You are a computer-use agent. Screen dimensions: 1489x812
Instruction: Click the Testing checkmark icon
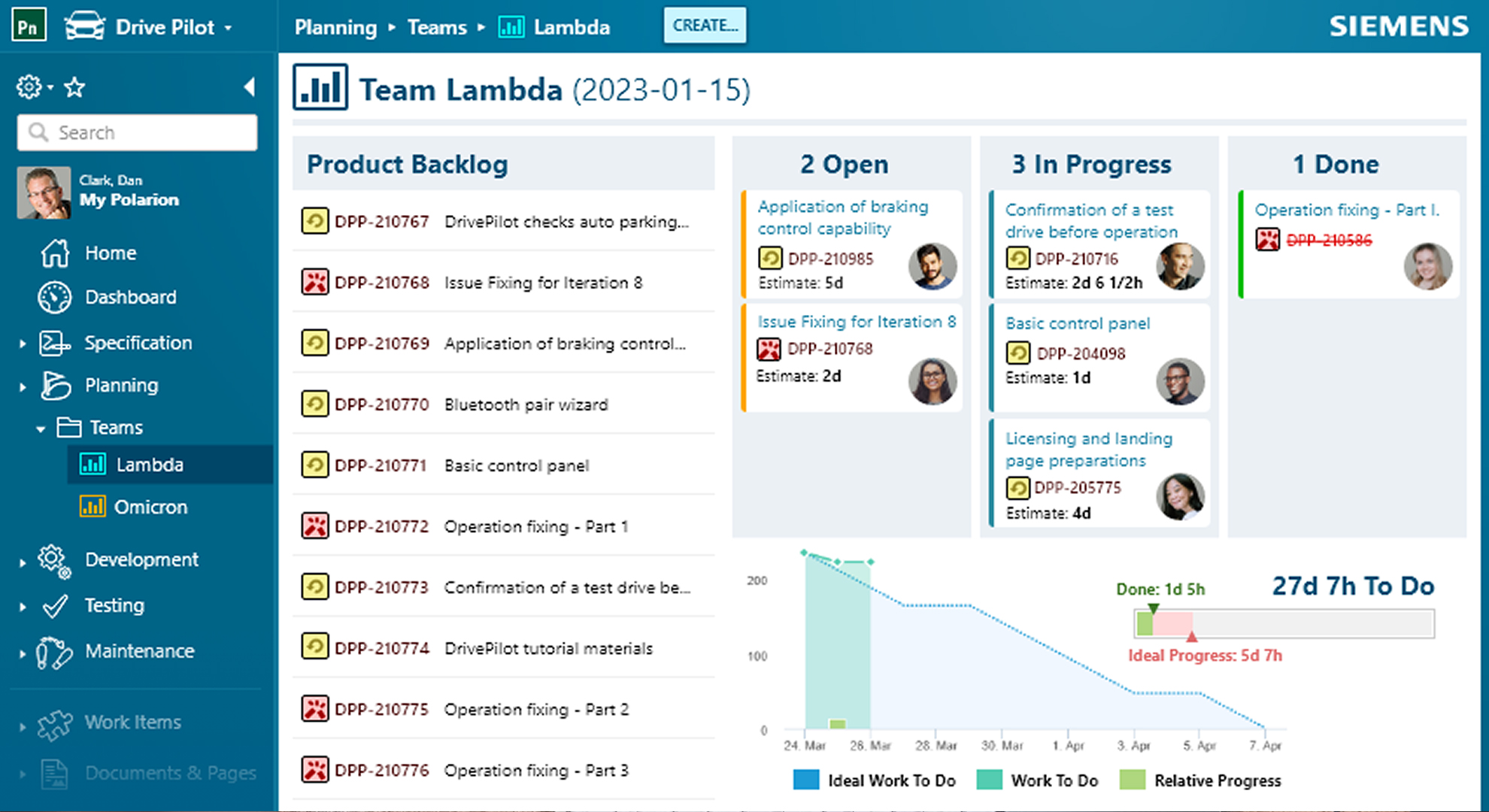pyautogui.click(x=55, y=606)
